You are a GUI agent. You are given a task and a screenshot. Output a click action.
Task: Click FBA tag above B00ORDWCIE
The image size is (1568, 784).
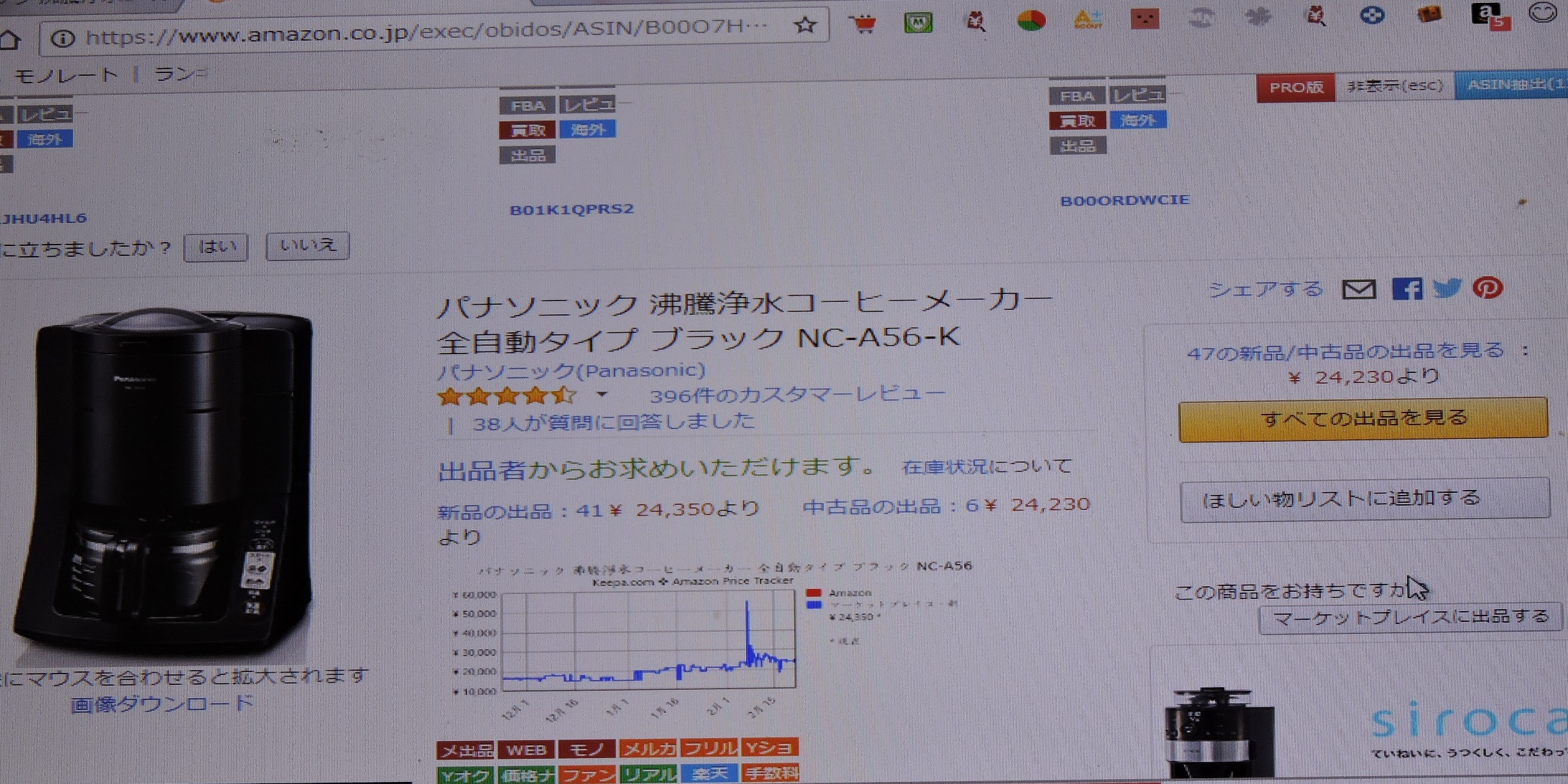1077,96
